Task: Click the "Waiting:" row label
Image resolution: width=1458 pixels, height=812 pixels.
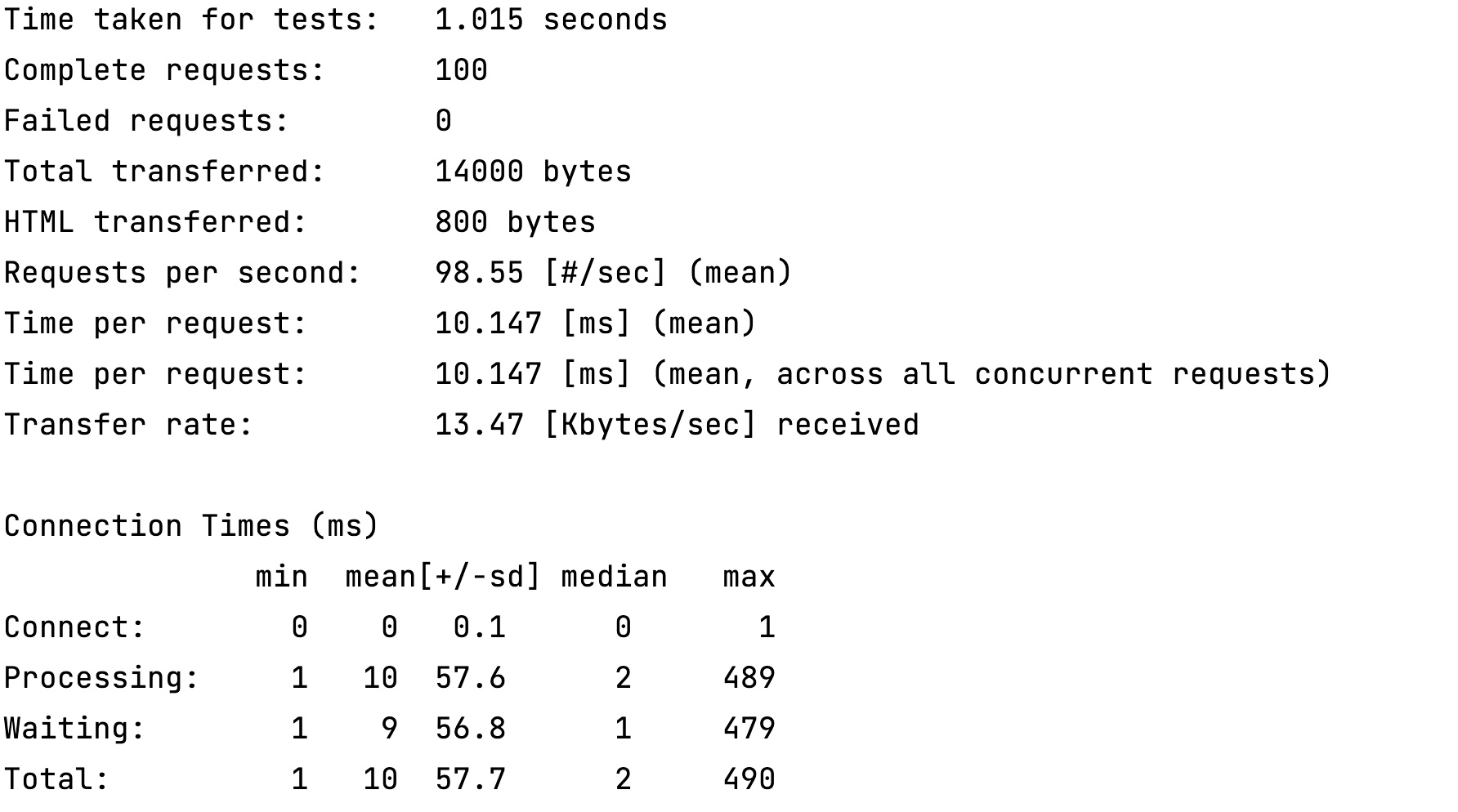Action: click(74, 729)
